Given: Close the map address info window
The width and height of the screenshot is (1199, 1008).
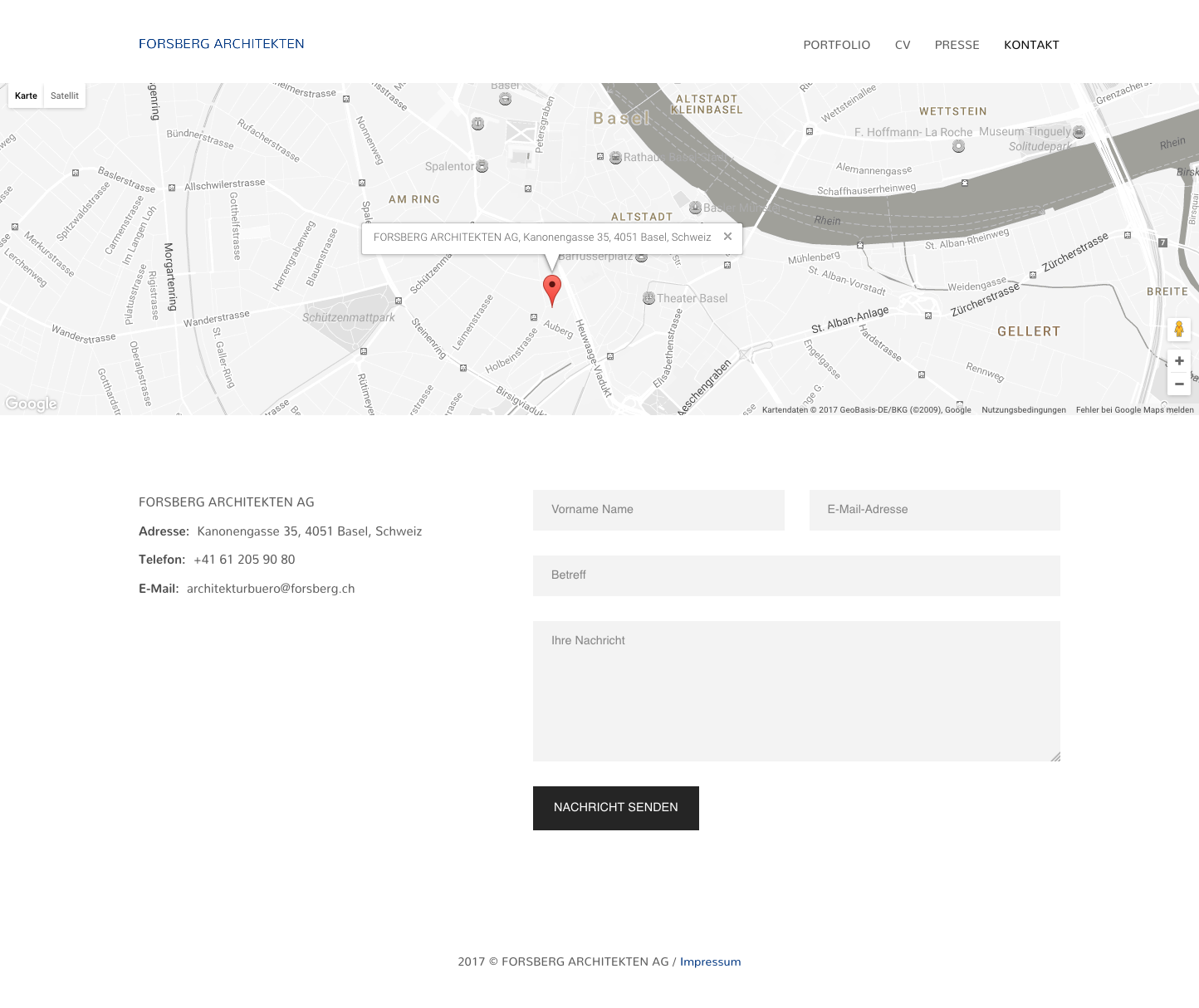Looking at the screenshot, I should click(x=727, y=237).
